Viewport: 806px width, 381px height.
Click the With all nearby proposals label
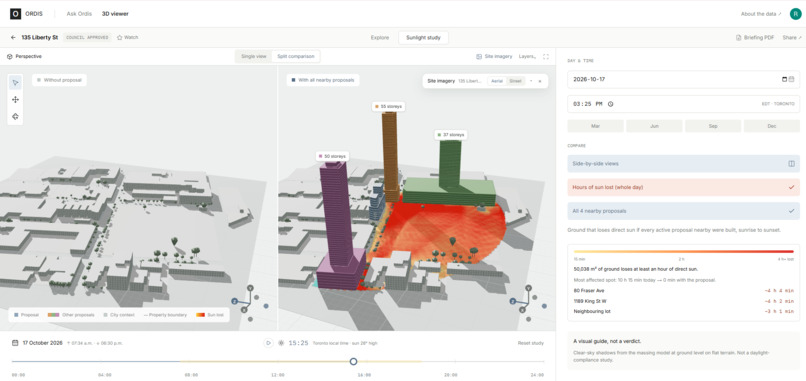(x=323, y=80)
